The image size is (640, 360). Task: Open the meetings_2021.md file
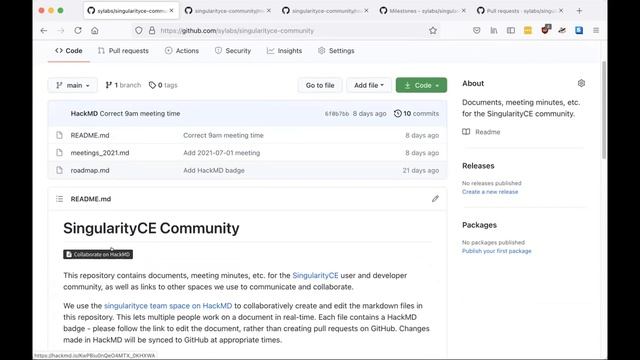pos(100,153)
